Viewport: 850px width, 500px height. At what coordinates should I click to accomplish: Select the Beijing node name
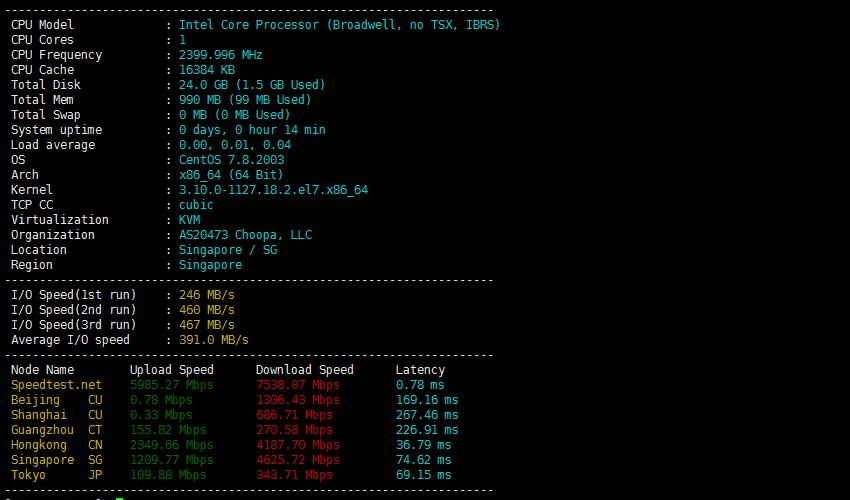(x=35, y=400)
